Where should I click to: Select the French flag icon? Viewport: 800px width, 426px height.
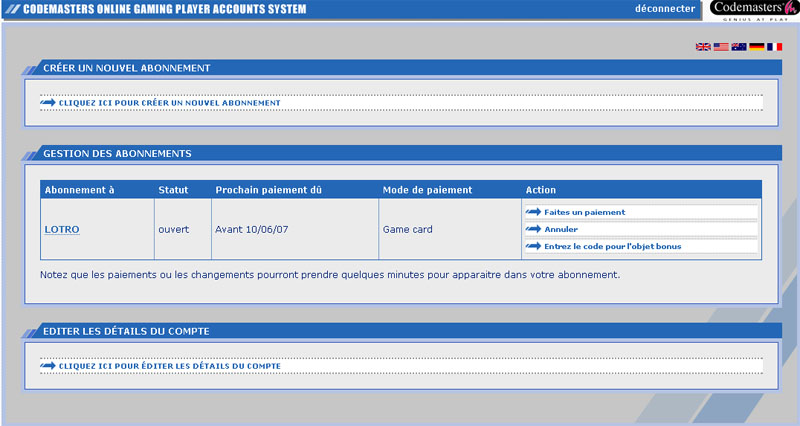coord(775,47)
